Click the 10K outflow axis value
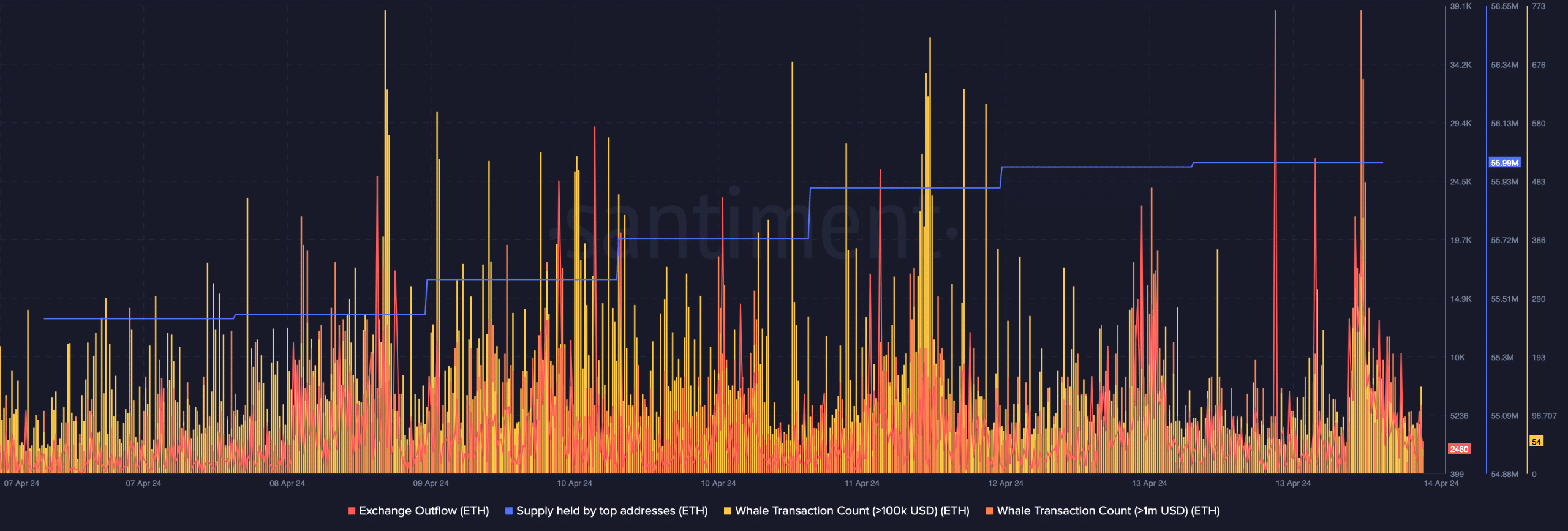 coord(1458,357)
